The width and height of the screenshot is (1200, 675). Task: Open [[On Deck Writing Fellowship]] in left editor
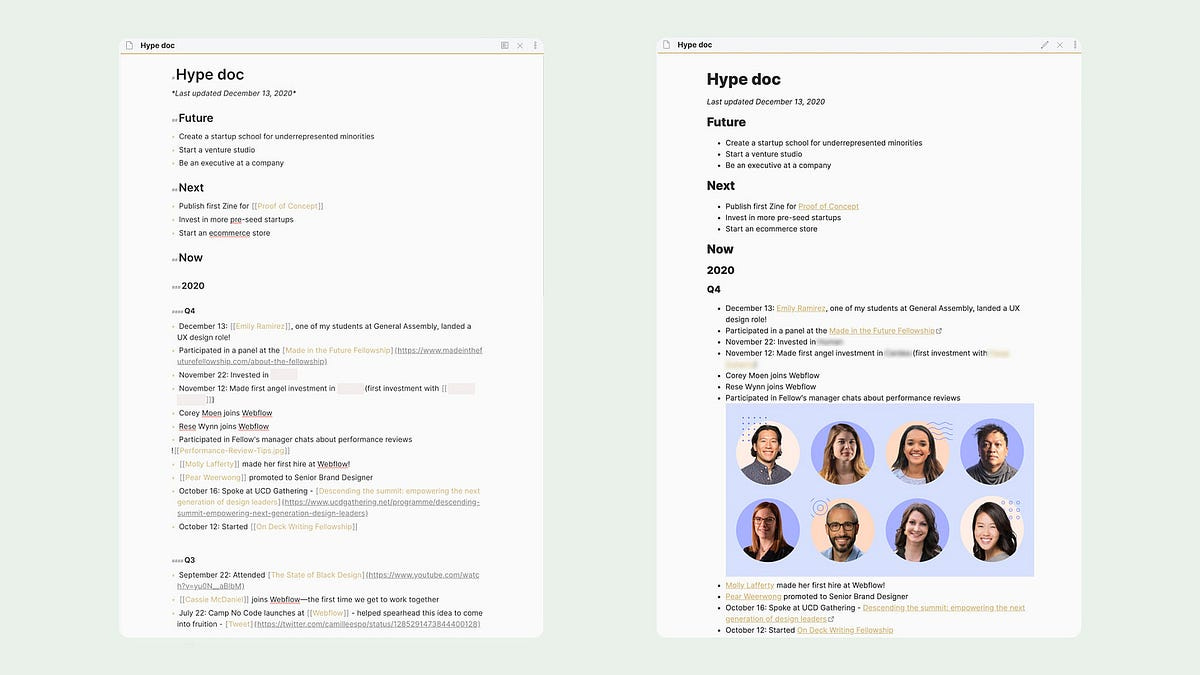click(304, 527)
